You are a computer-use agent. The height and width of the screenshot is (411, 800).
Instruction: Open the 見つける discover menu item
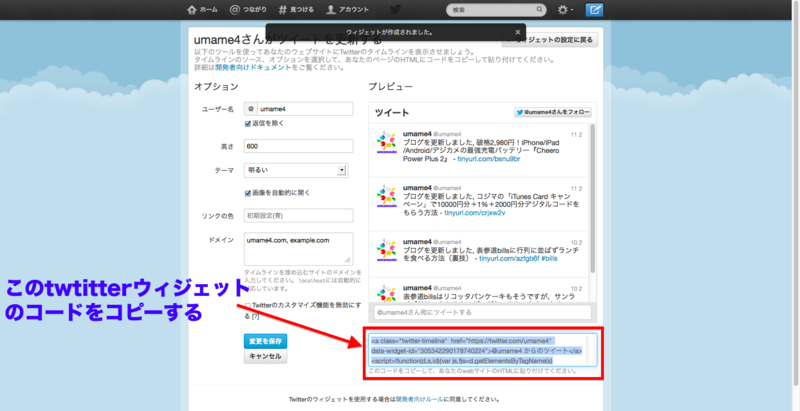(x=296, y=10)
